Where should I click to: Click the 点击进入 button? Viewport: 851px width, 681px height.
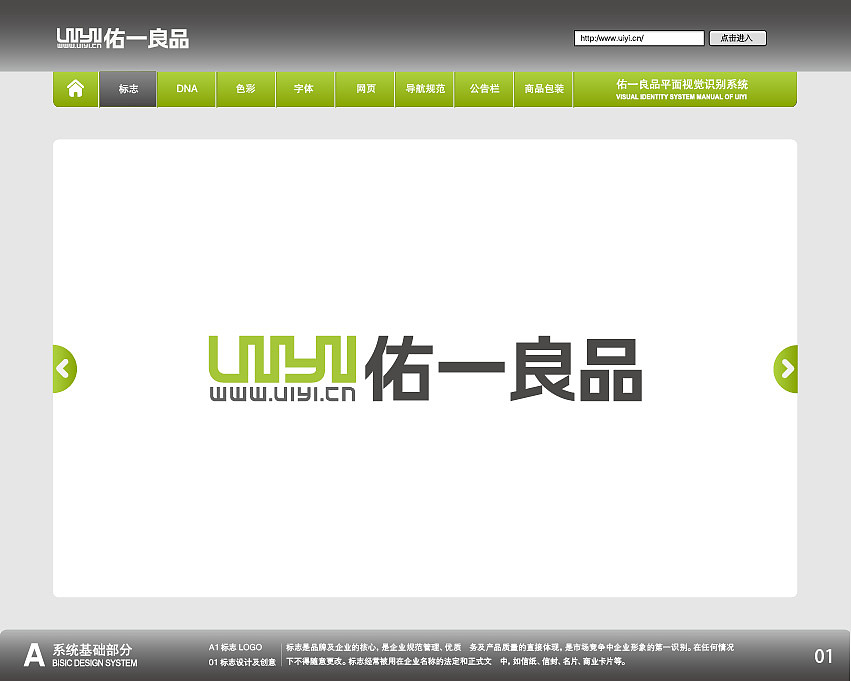[738, 38]
